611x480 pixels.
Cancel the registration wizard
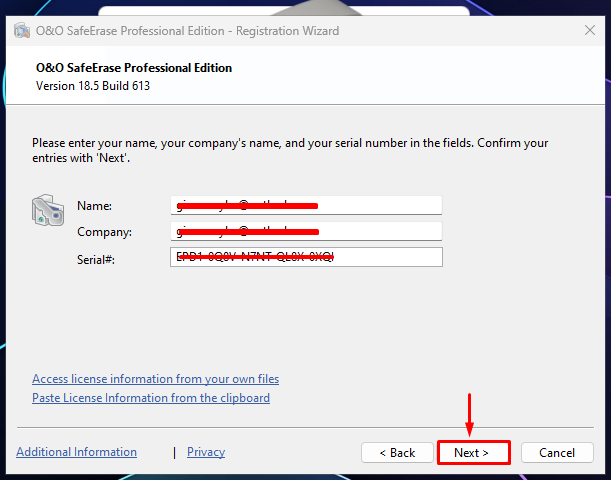[557, 453]
